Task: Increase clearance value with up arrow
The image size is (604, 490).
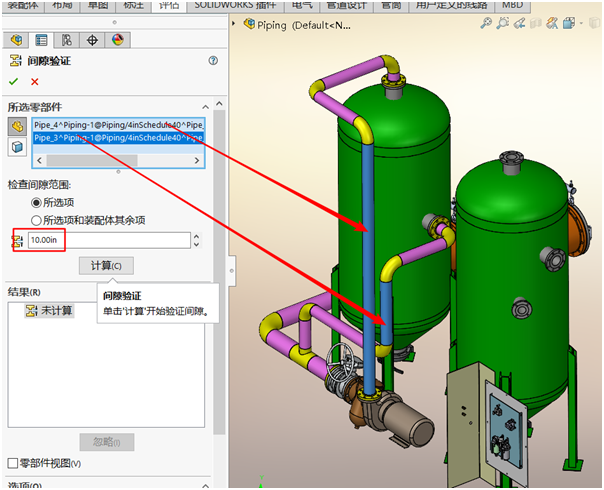Action: (x=196, y=236)
